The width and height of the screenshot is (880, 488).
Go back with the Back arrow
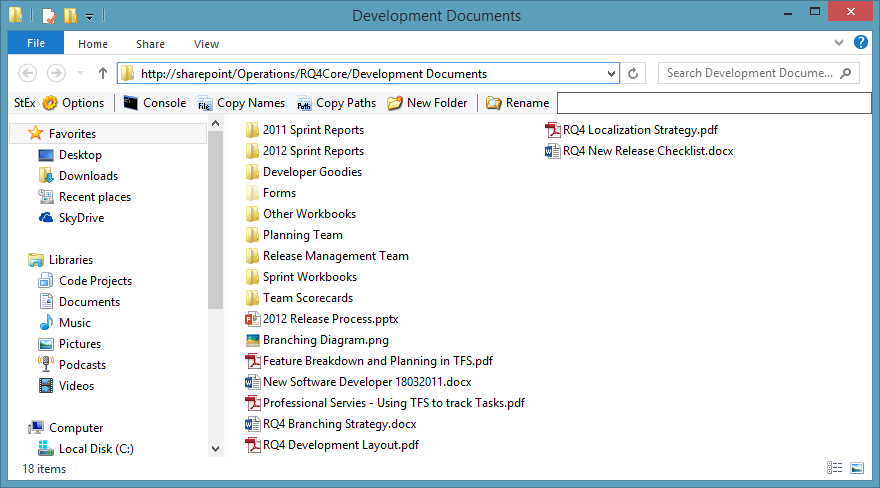(28, 73)
